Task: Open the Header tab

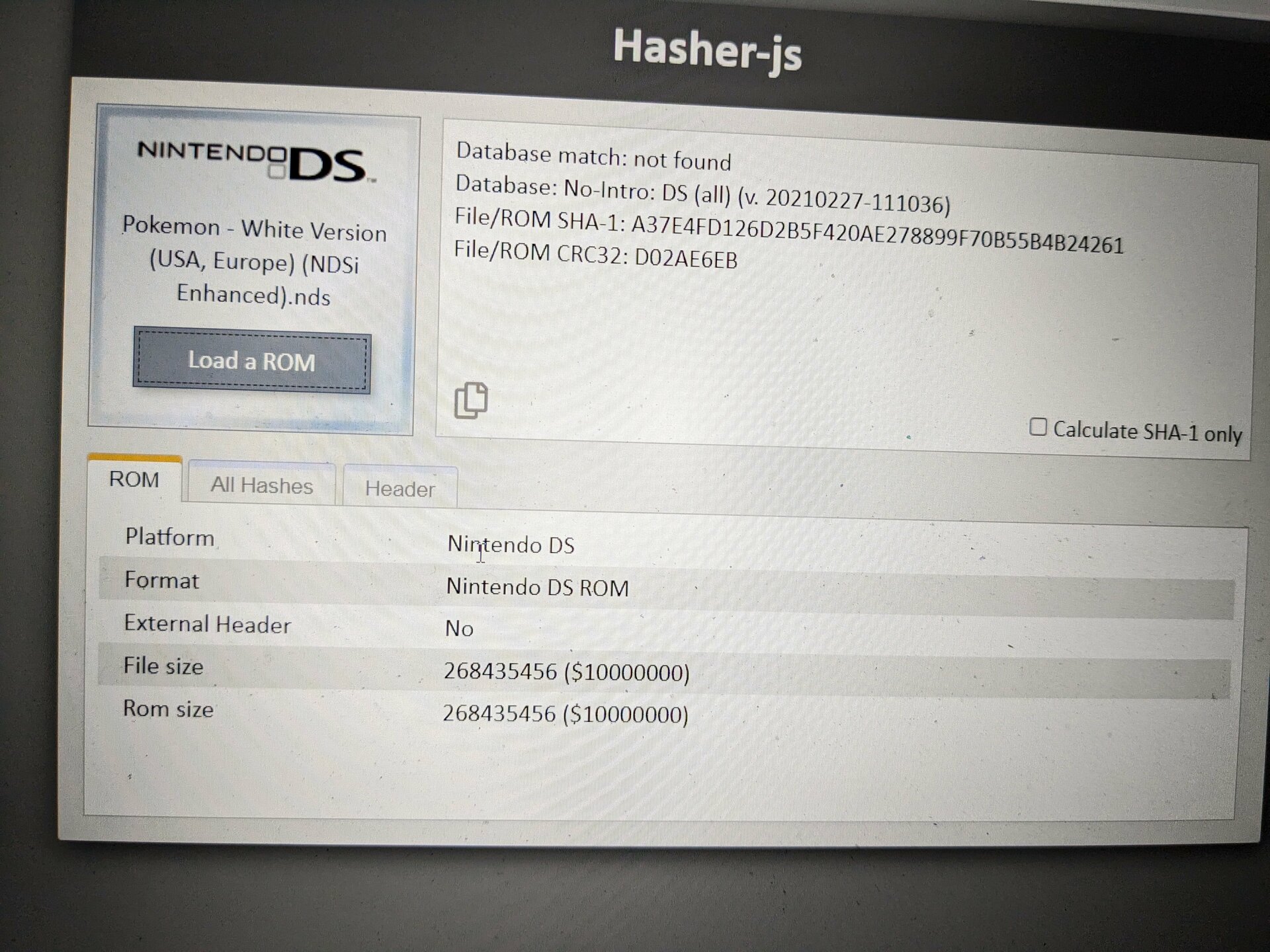Action: pyautogui.click(x=400, y=489)
